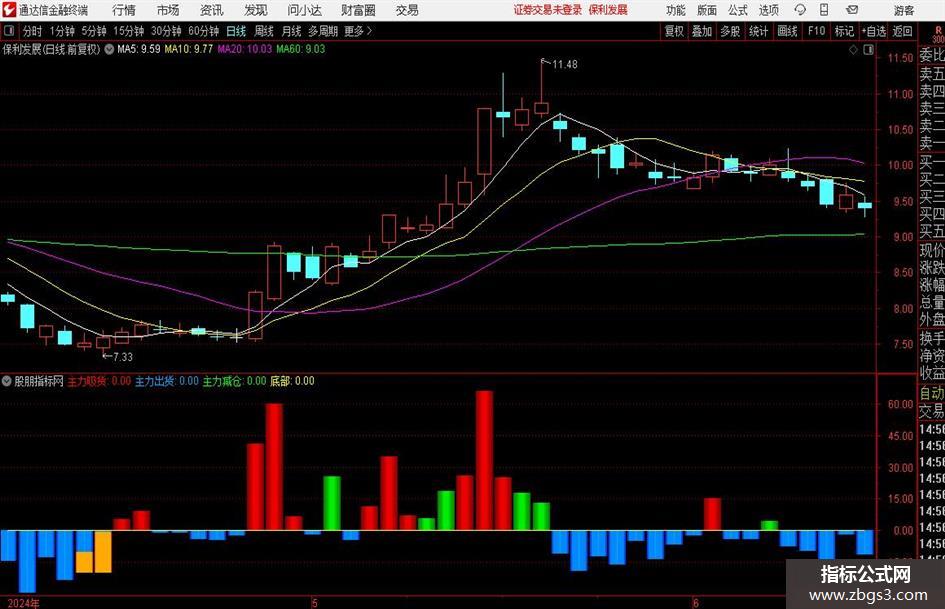
Task: Switch to 1分钟 period
Action: click(x=62, y=31)
